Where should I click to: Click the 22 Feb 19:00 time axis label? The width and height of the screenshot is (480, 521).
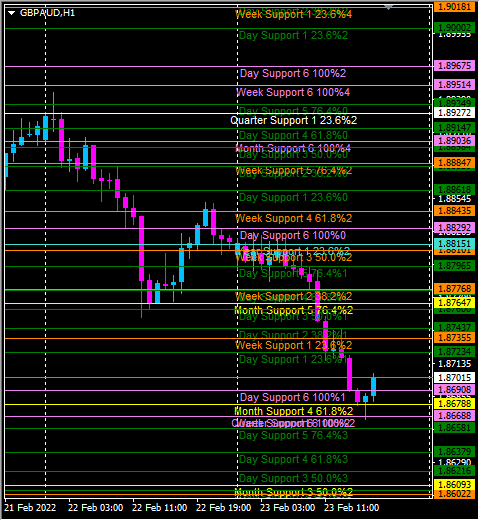(x=224, y=508)
